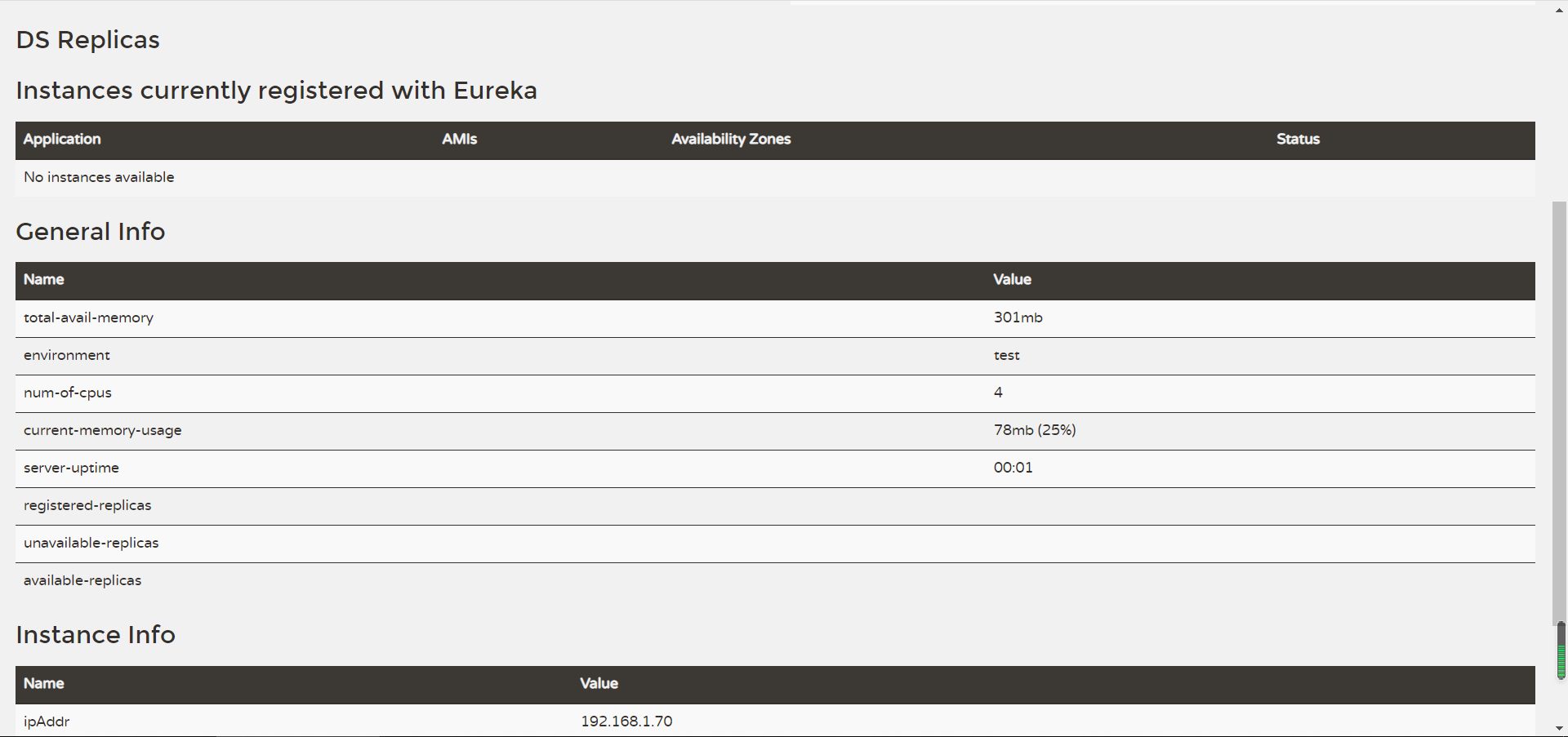Select the registered-replicas row name
This screenshot has width=1568, height=737.
pyautogui.click(x=87, y=506)
